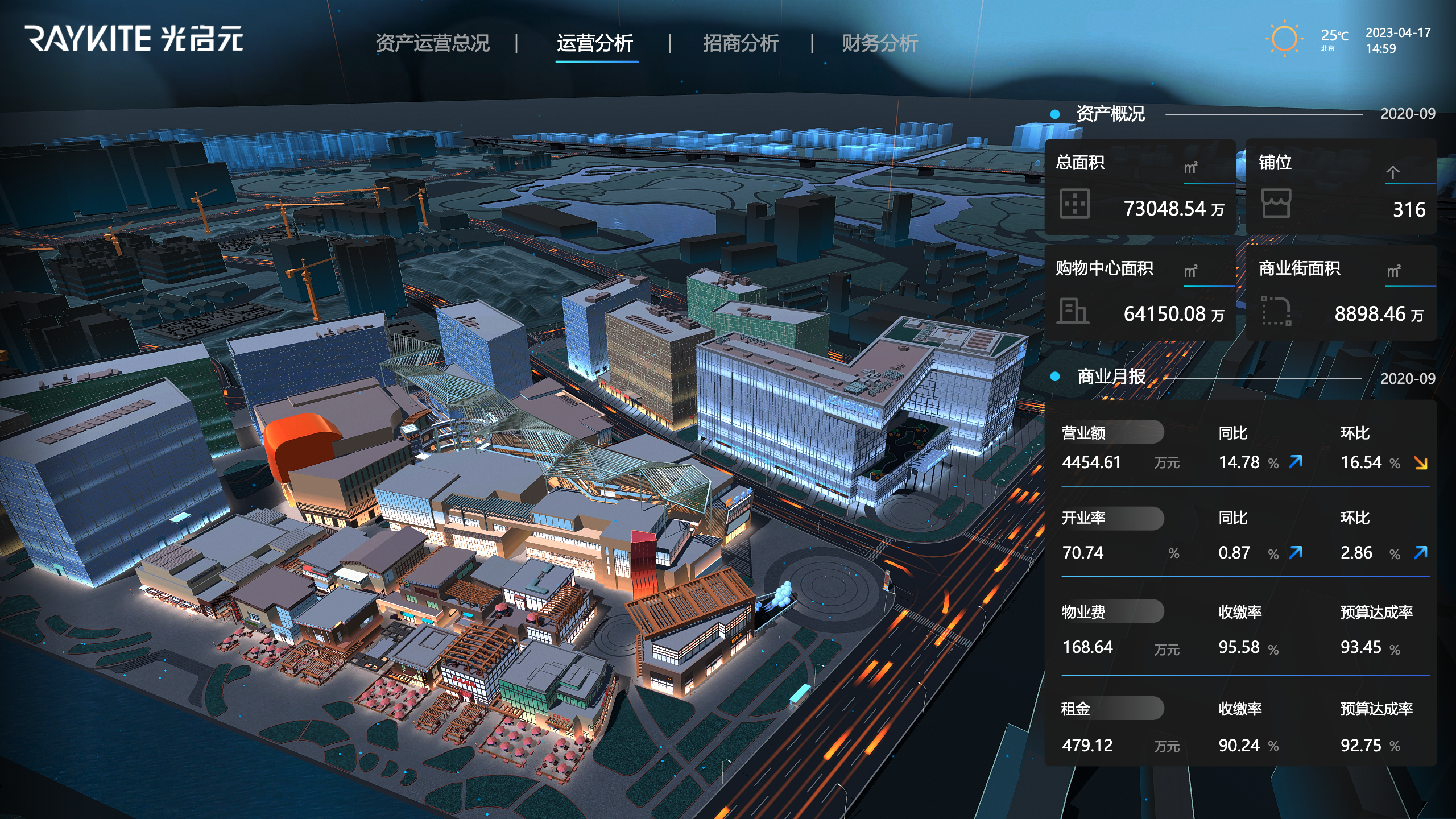Click the total area grid icon
The height and width of the screenshot is (819, 1456).
click(1074, 204)
